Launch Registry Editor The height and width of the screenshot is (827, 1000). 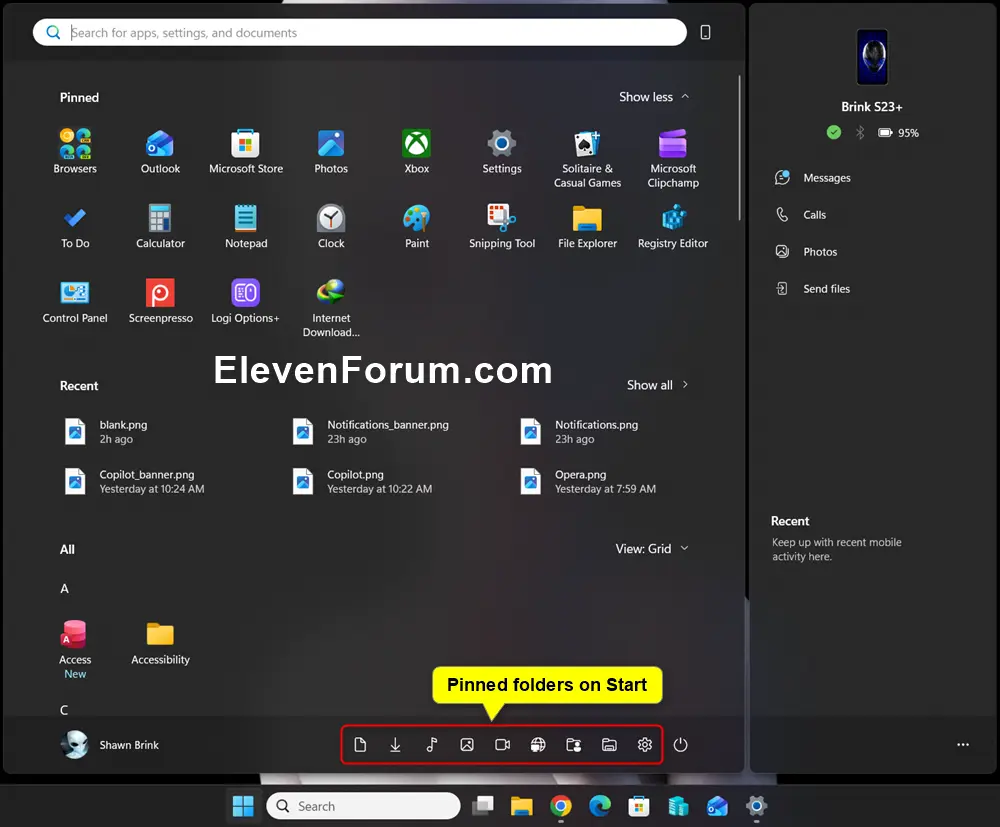coord(673,226)
